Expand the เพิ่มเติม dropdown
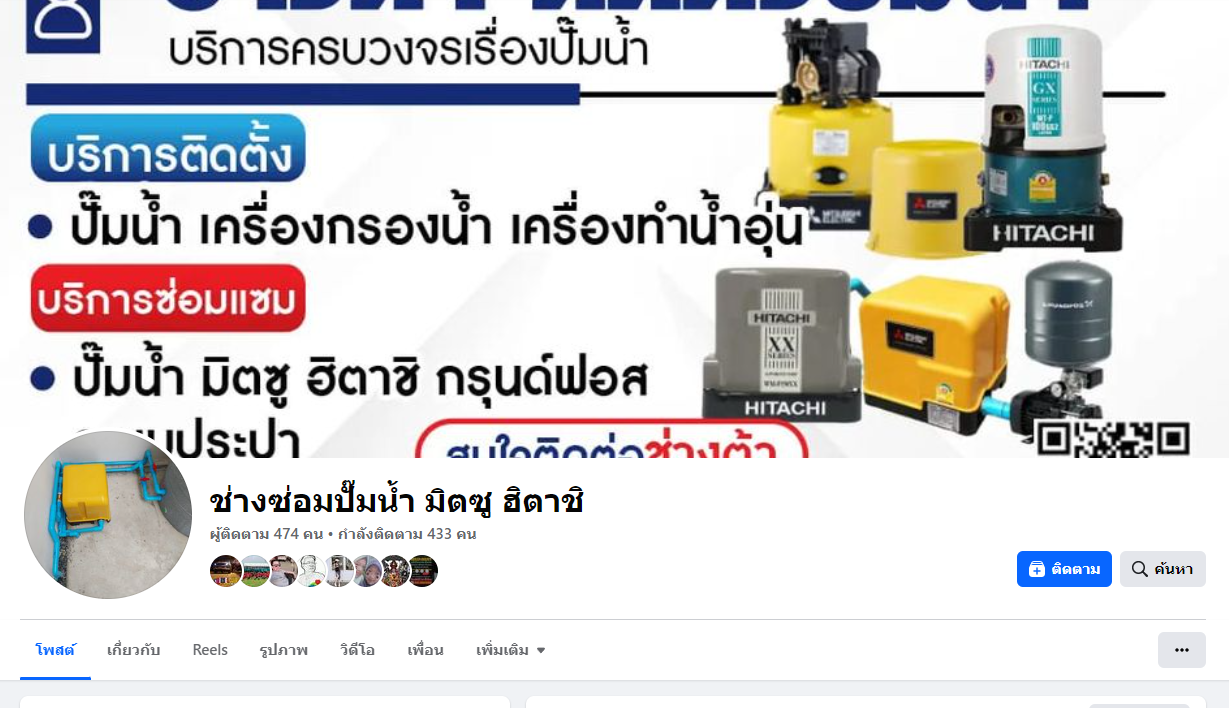Screen dimensions: 1229x708 tap(511, 650)
